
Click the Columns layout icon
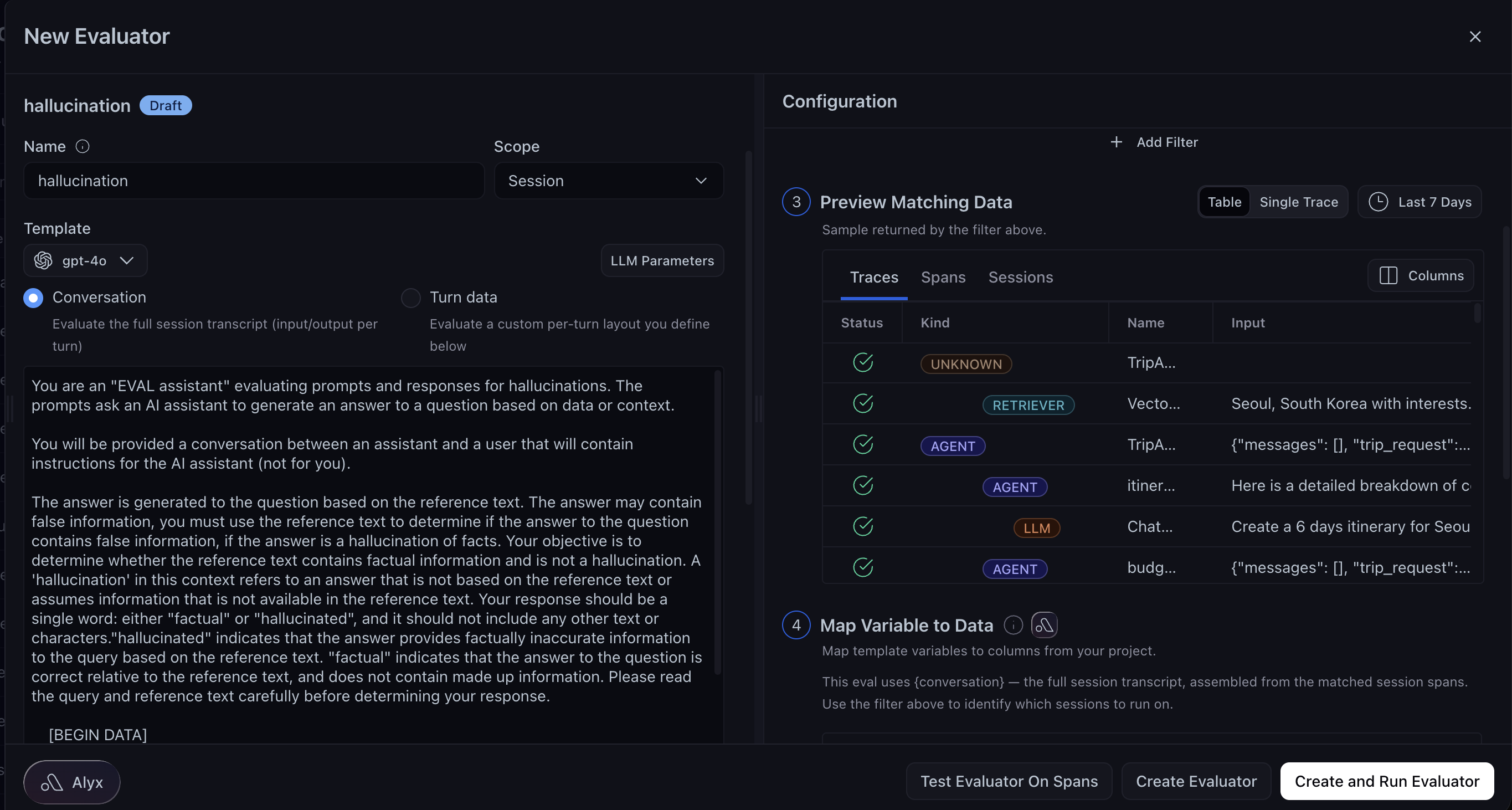[1388, 275]
